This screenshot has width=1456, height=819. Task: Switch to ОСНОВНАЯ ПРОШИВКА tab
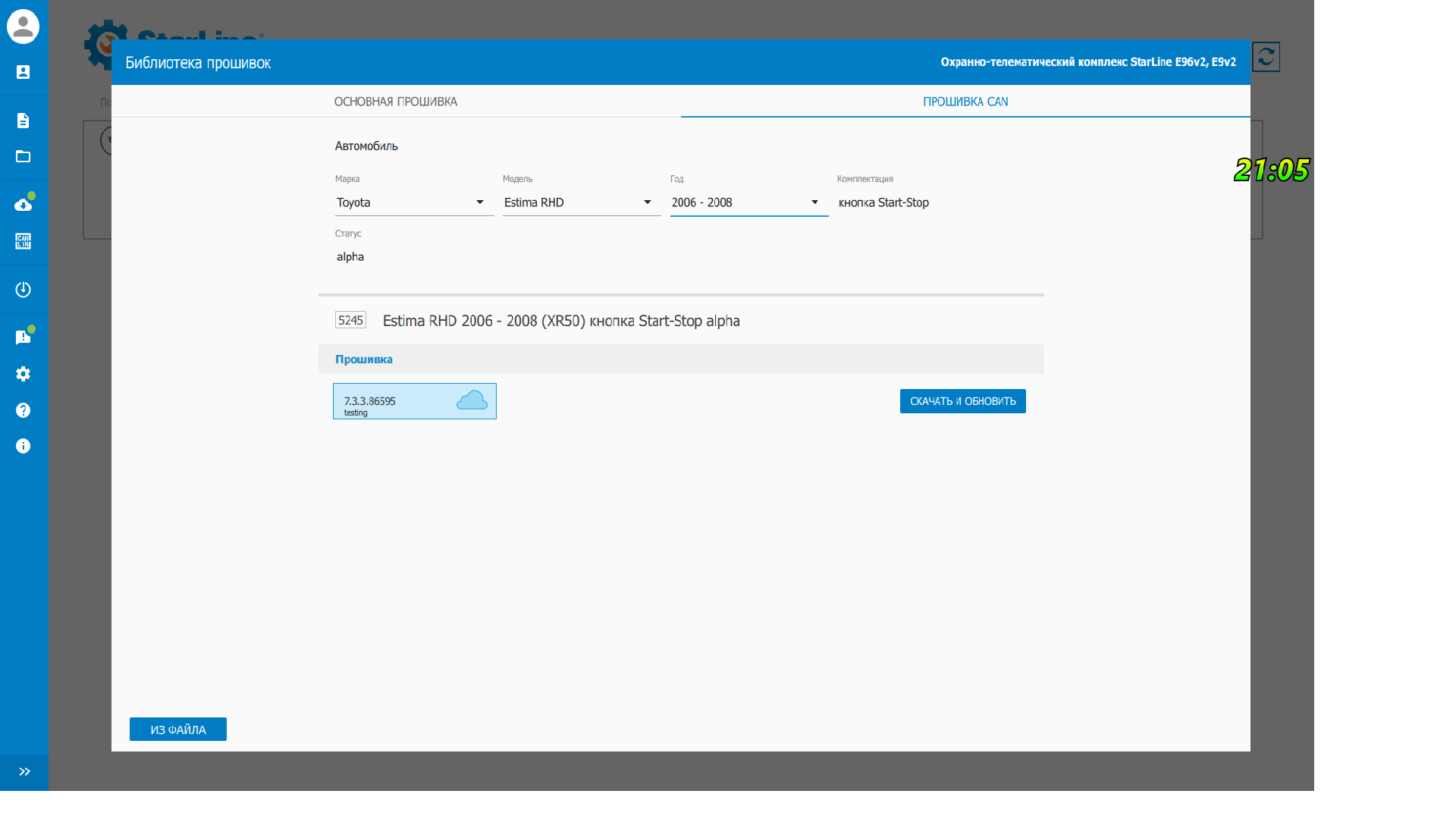pos(396,102)
